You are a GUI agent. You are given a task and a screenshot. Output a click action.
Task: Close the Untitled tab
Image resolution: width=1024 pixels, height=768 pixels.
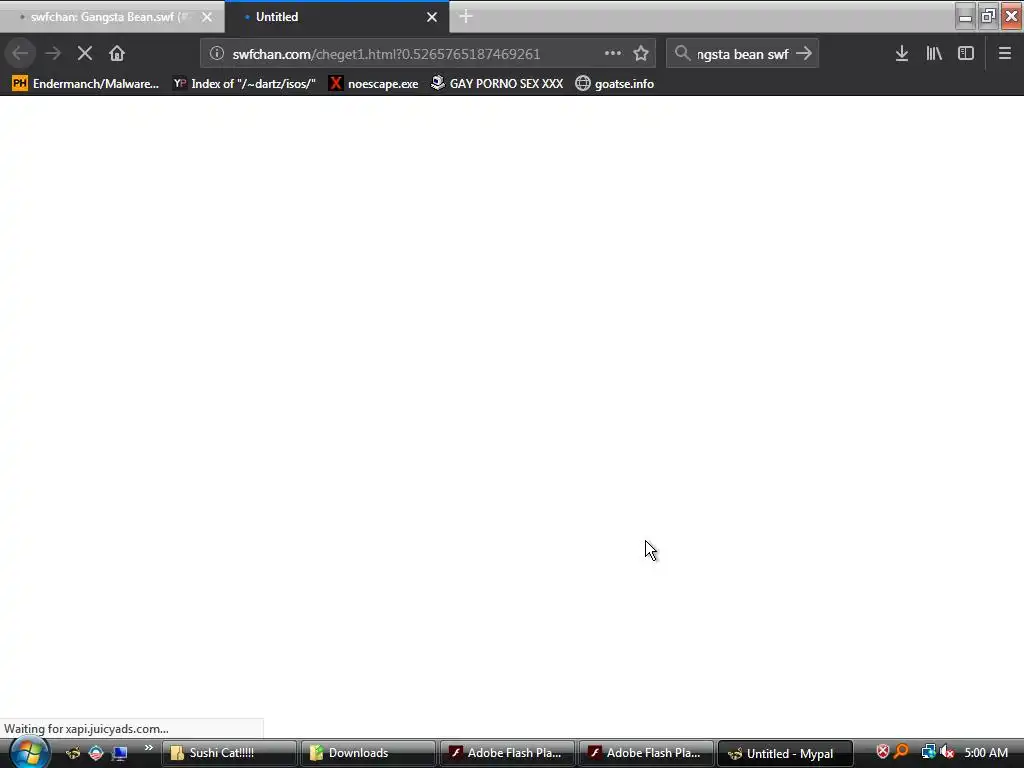point(432,17)
